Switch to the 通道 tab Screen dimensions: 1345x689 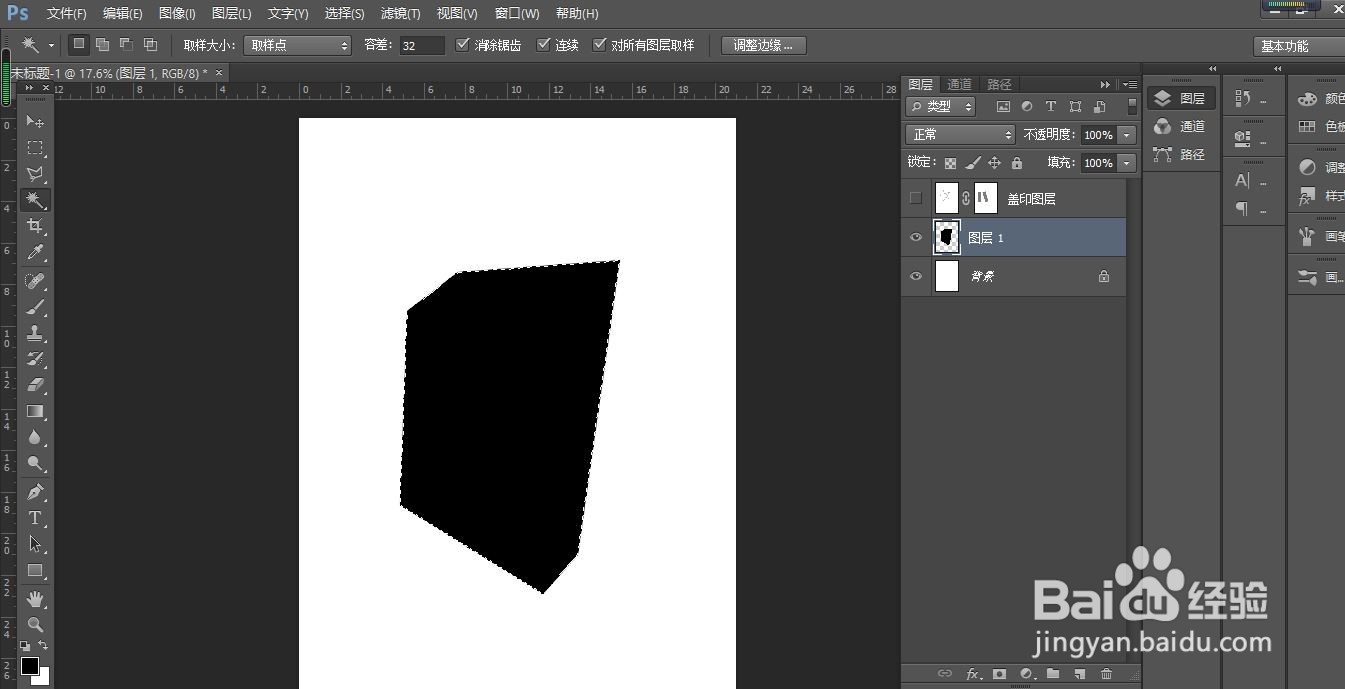959,84
